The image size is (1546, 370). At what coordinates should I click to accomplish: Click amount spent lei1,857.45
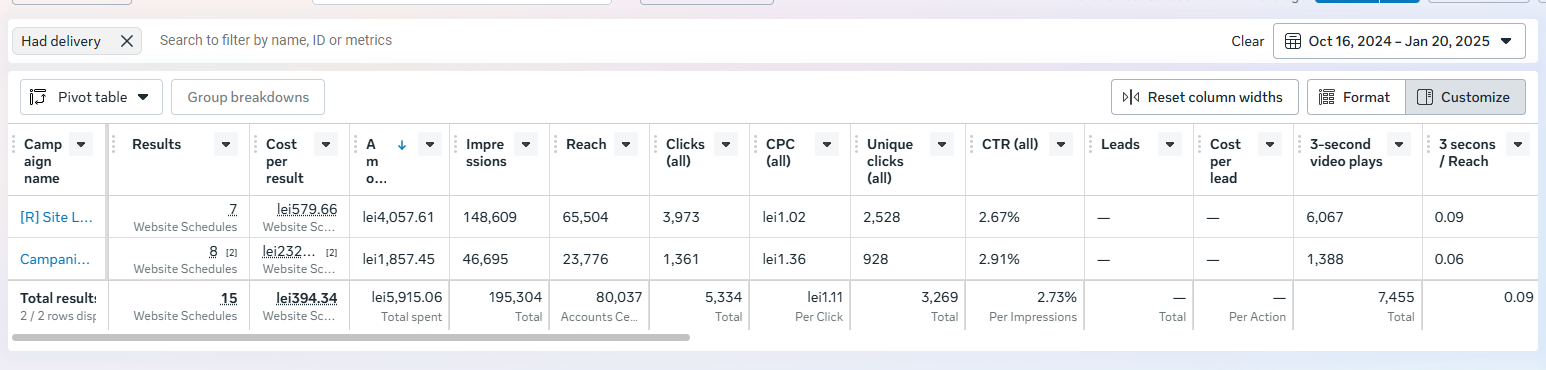398,259
